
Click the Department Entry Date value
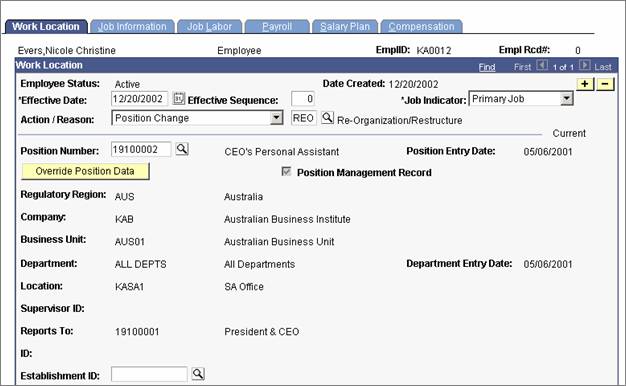point(548,264)
